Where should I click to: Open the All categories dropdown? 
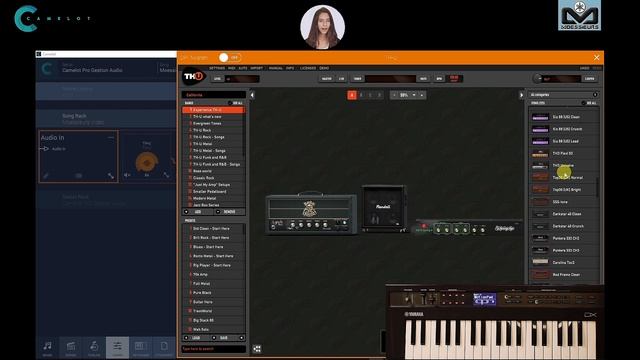point(564,95)
